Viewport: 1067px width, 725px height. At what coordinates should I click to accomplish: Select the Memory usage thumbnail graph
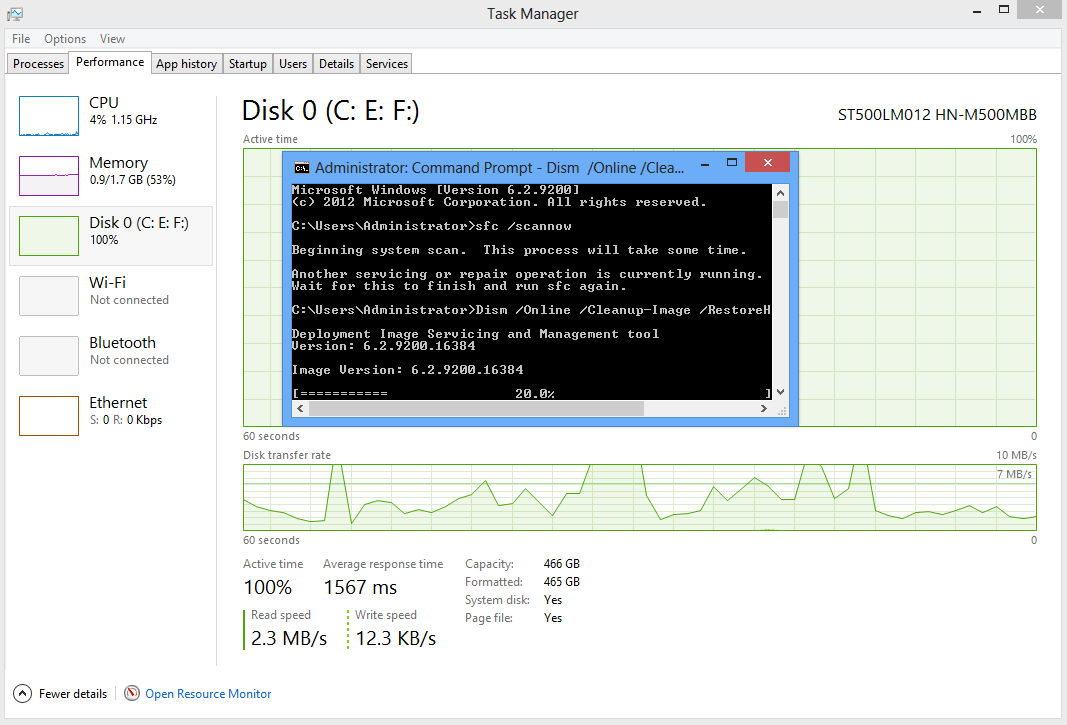tap(49, 176)
